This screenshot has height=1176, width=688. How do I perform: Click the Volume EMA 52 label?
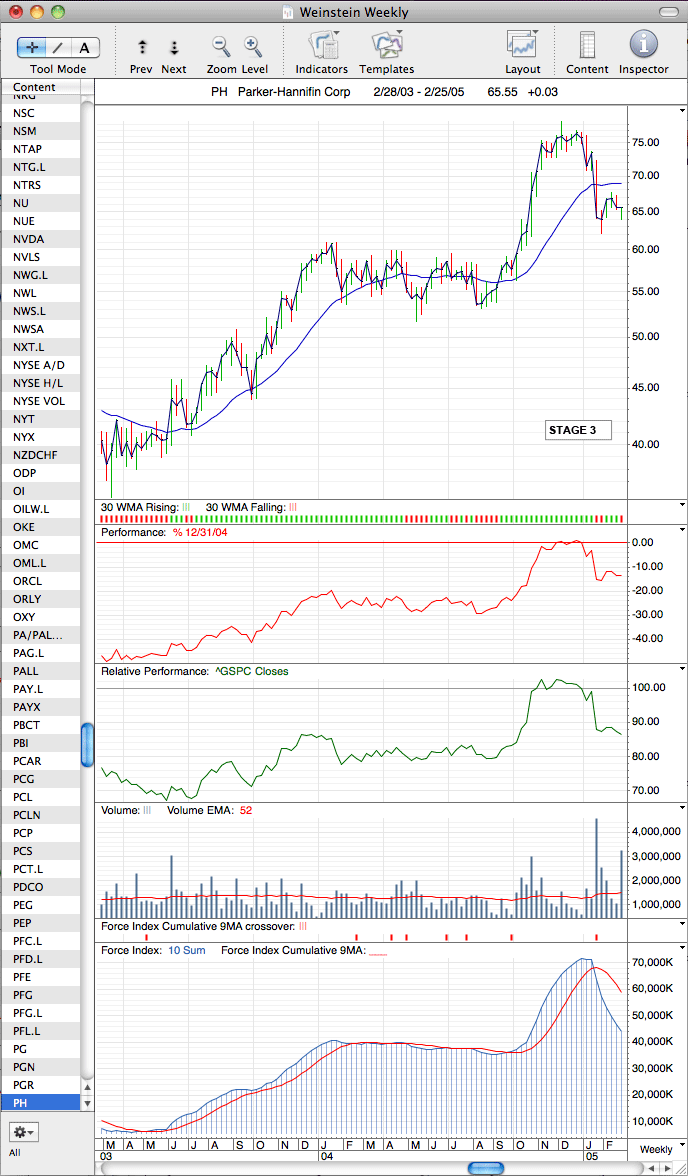[x=209, y=811]
